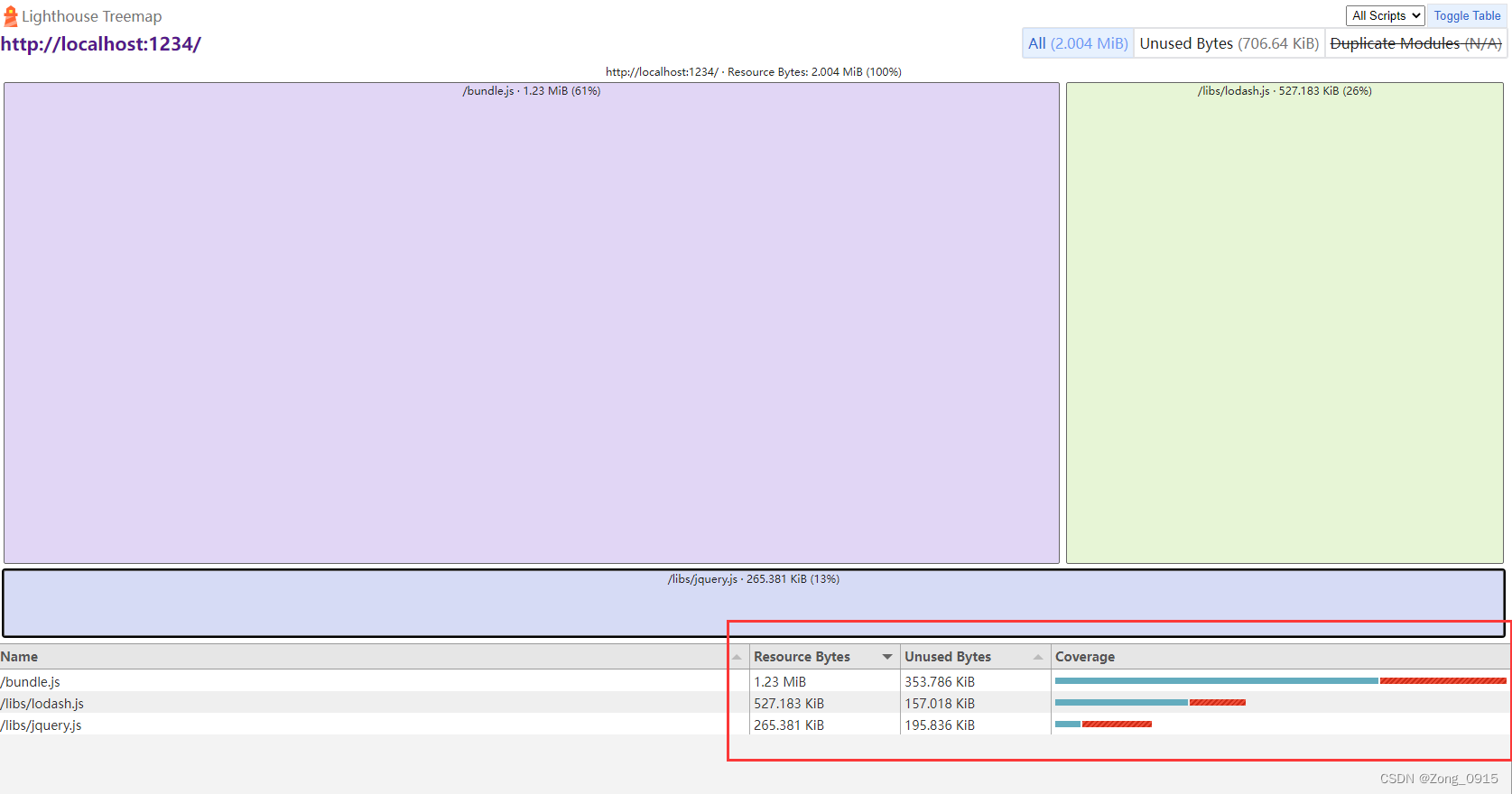The width and height of the screenshot is (1512, 794).
Task: Click the Resource Bytes descending sort arrow
Action: click(x=887, y=657)
